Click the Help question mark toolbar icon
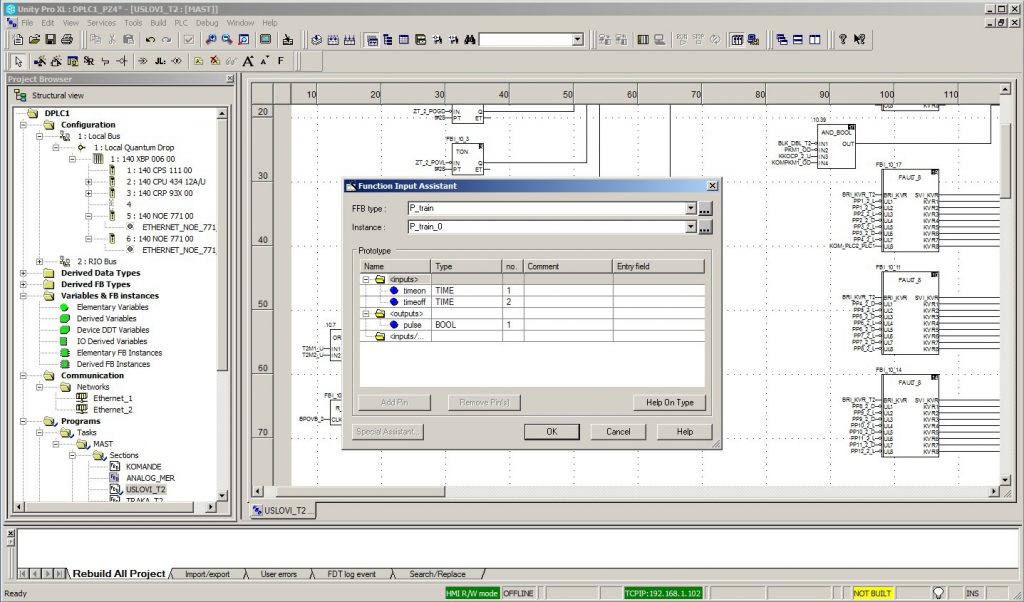This screenshot has height=602, width=1024. point(843,39)
